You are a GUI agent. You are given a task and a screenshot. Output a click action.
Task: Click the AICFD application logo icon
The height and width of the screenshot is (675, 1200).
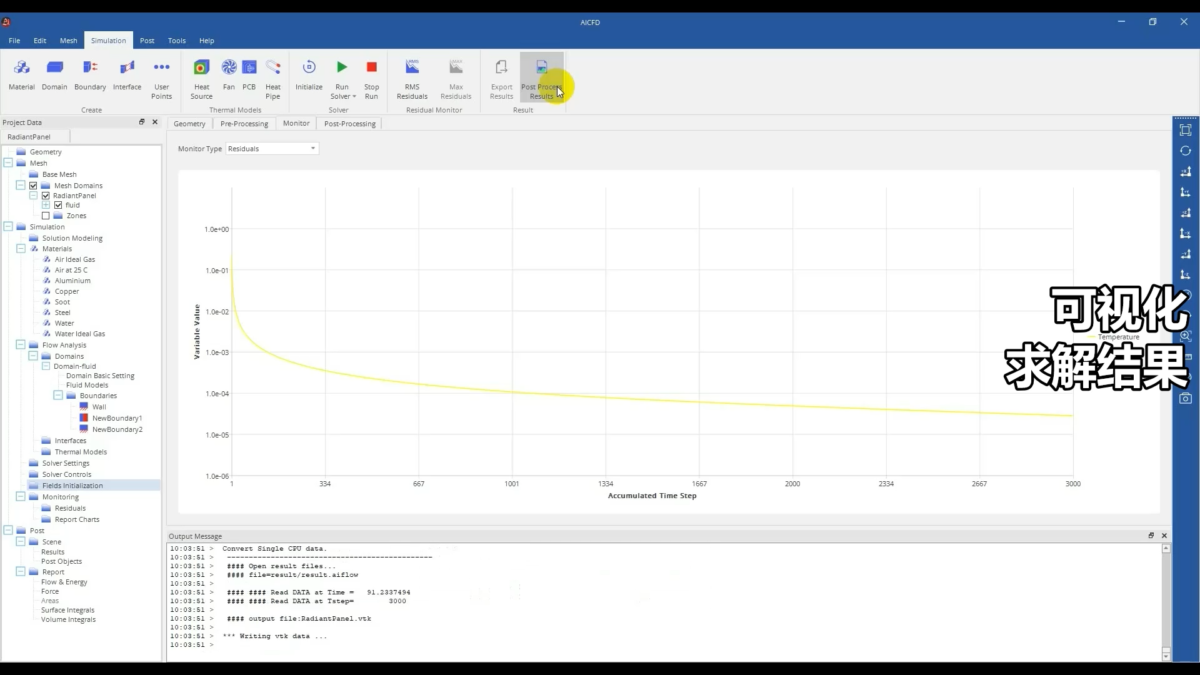tap(6, 21)
